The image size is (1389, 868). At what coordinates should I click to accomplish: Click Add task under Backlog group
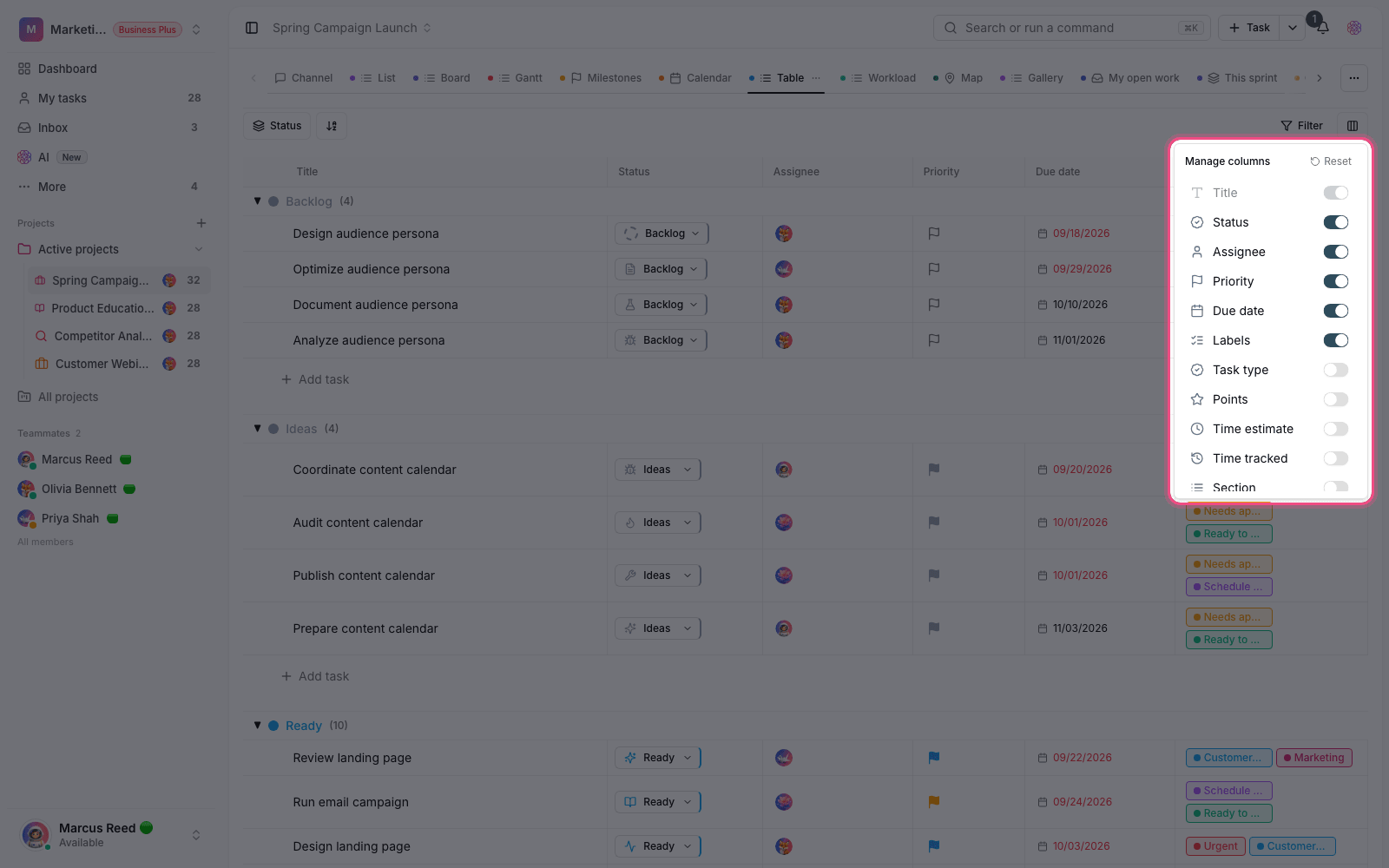pos(315,379)
